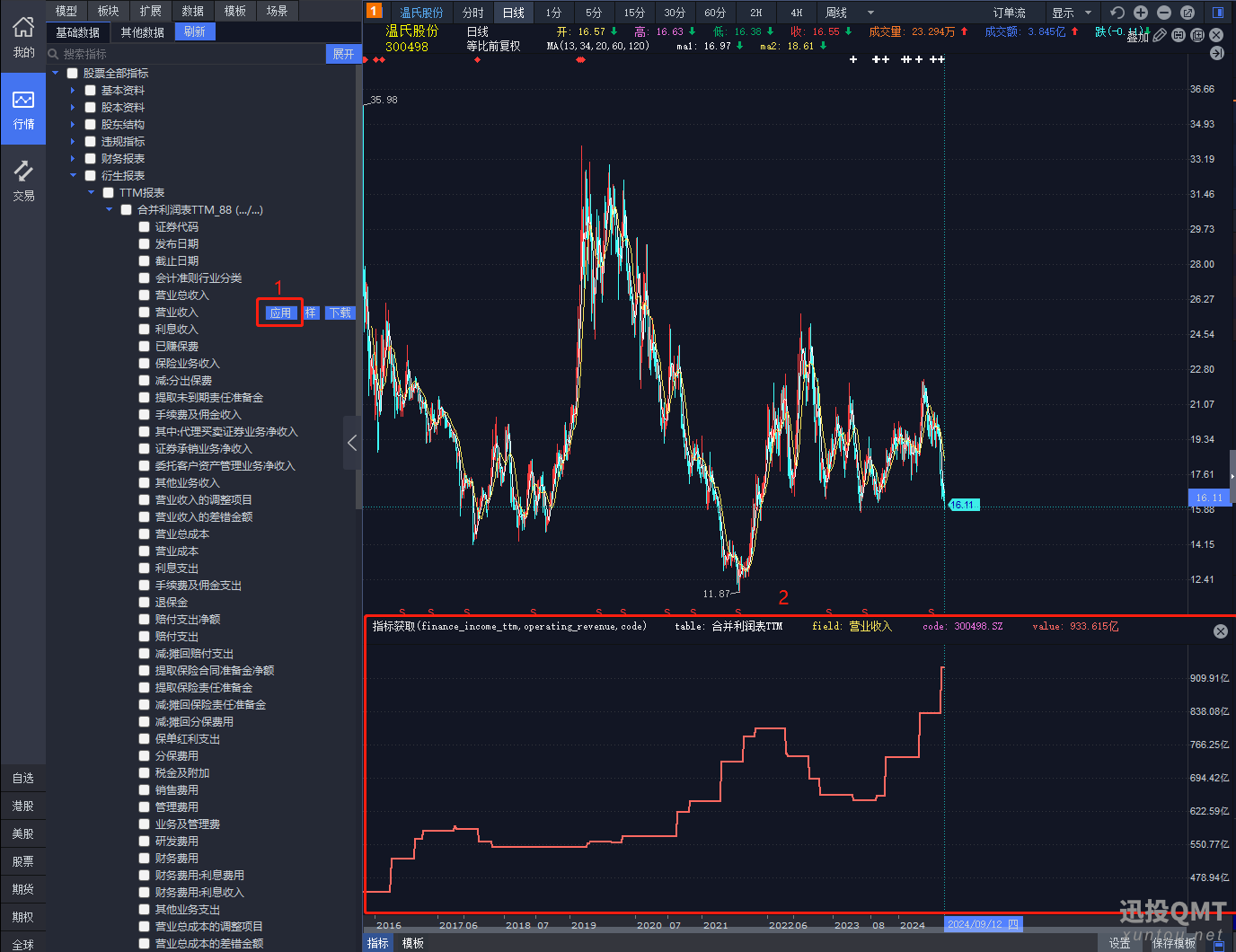Click the 展开 expand button

tap(343, 54)
